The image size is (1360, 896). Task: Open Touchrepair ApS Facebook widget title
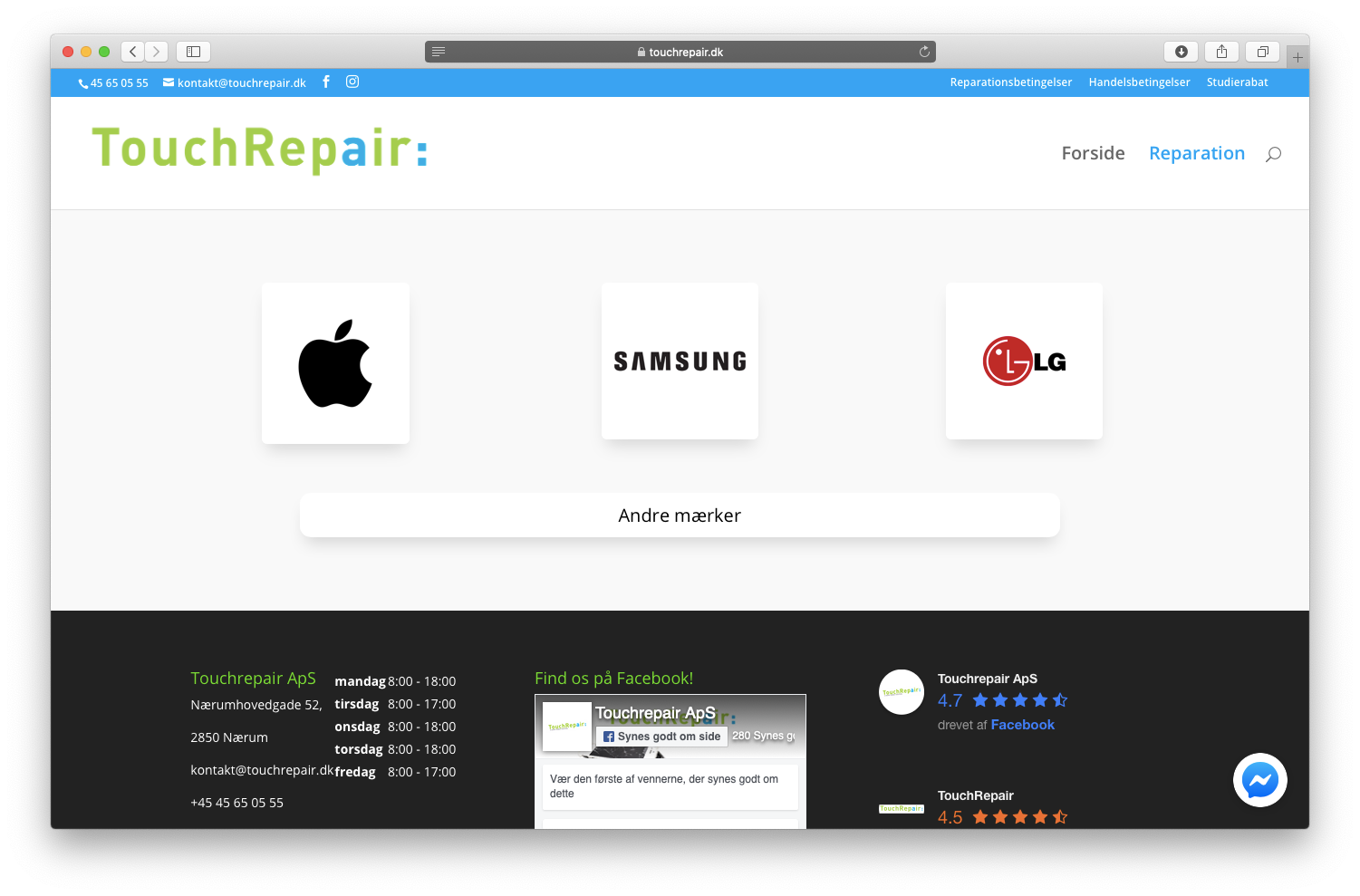[x=655, y=714]
